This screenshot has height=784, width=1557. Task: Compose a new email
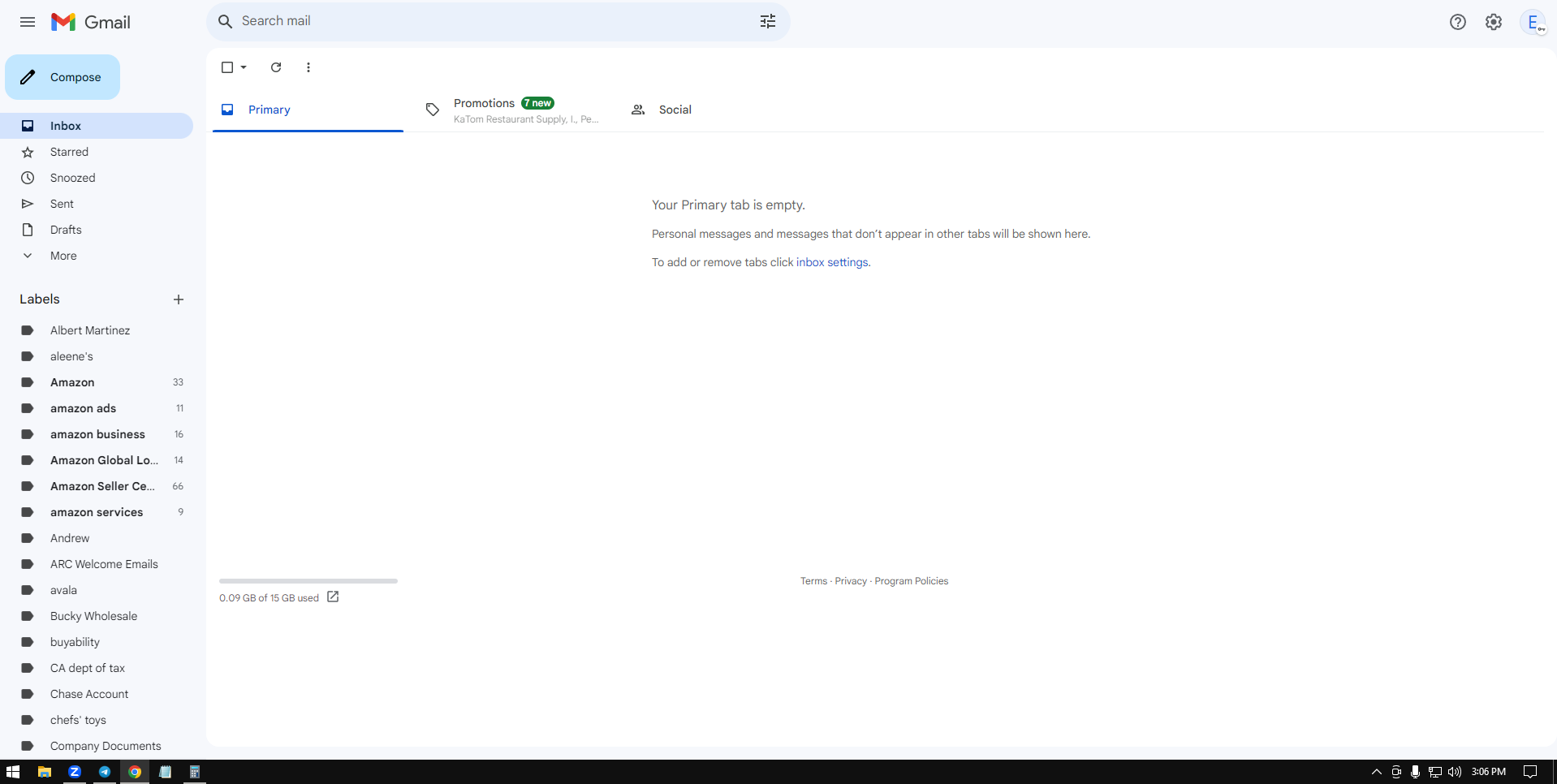[x=63, y=77]
